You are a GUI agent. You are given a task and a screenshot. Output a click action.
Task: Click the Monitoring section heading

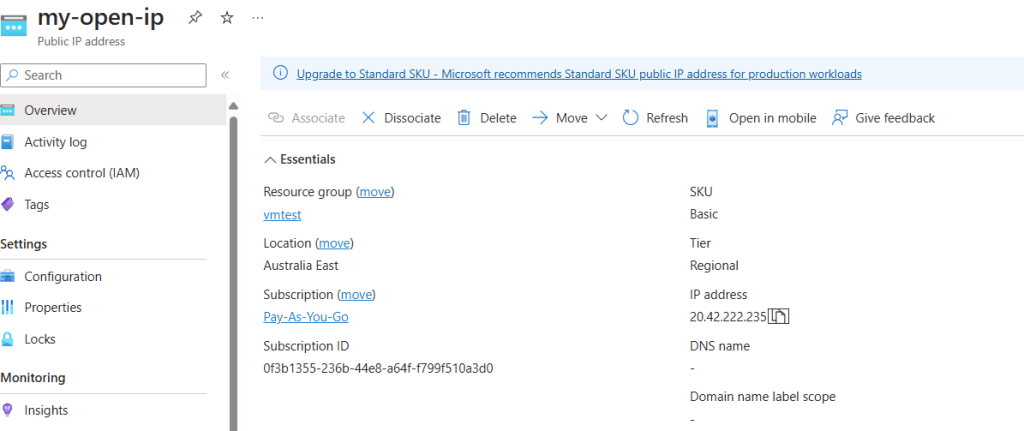click(33, 377)
